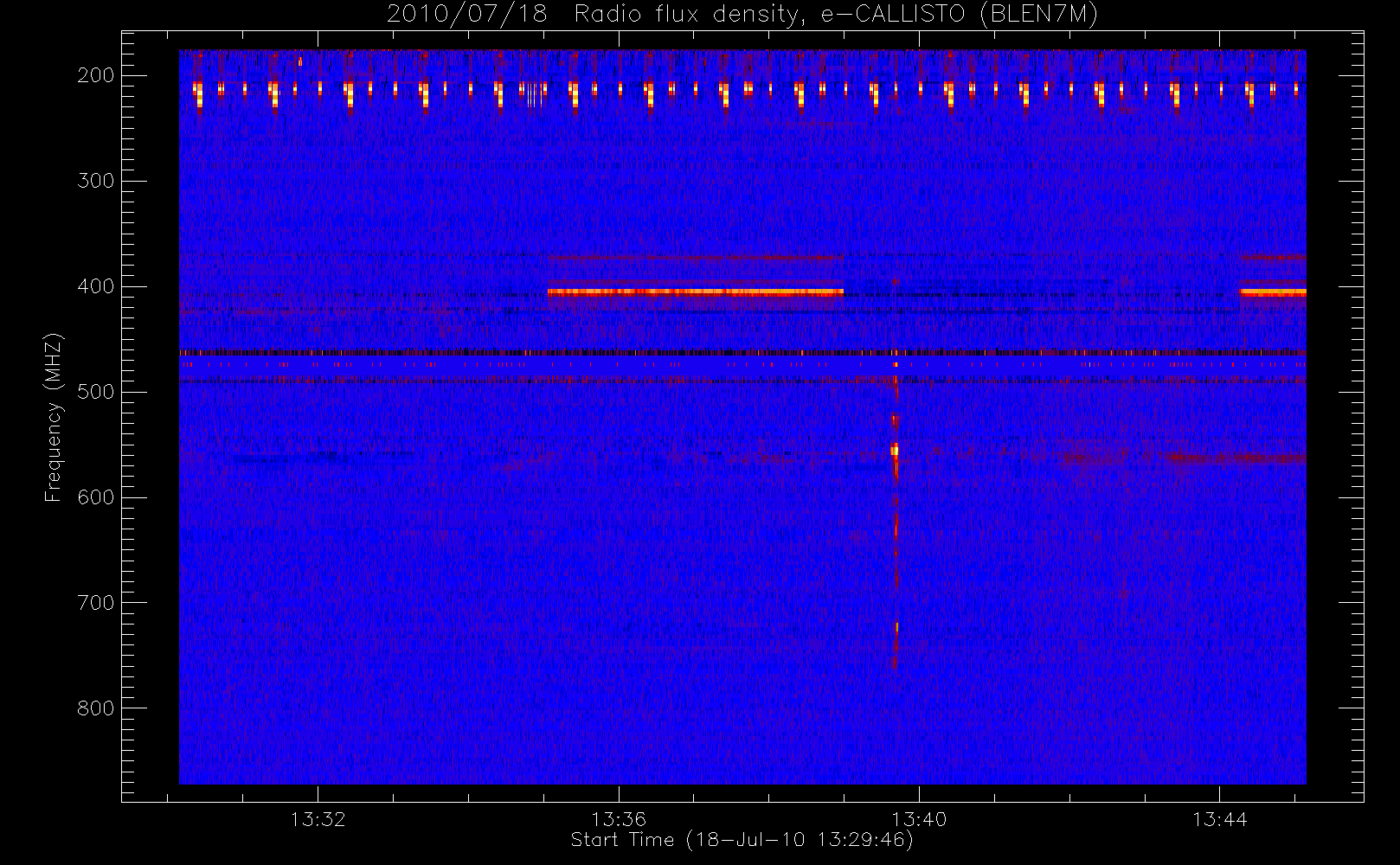Click the bright burst spot near 13:40 at 555 MHz
Viewport: 1400px width, 865px height.
click(x=896, y=450)
